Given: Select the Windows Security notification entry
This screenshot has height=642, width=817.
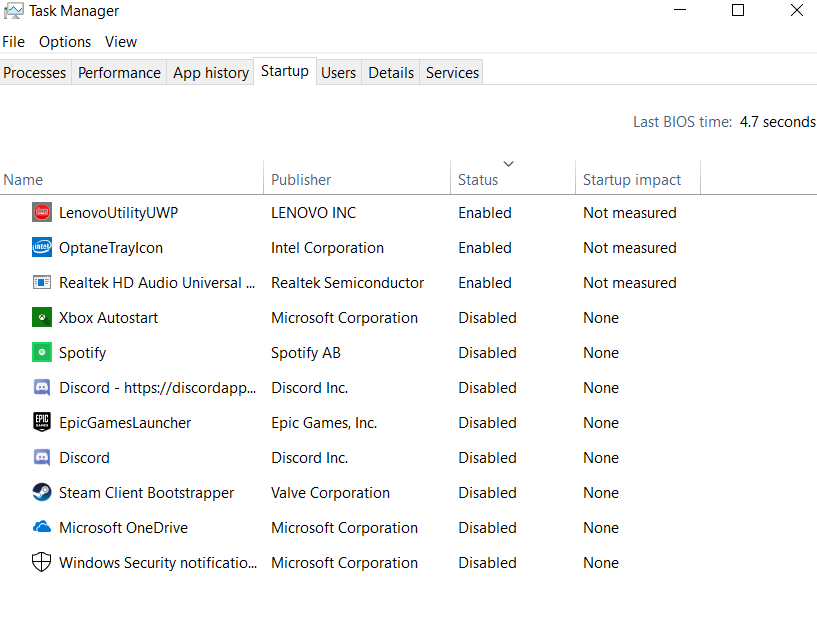Looking at the screenshot, I should click(158, 562).
